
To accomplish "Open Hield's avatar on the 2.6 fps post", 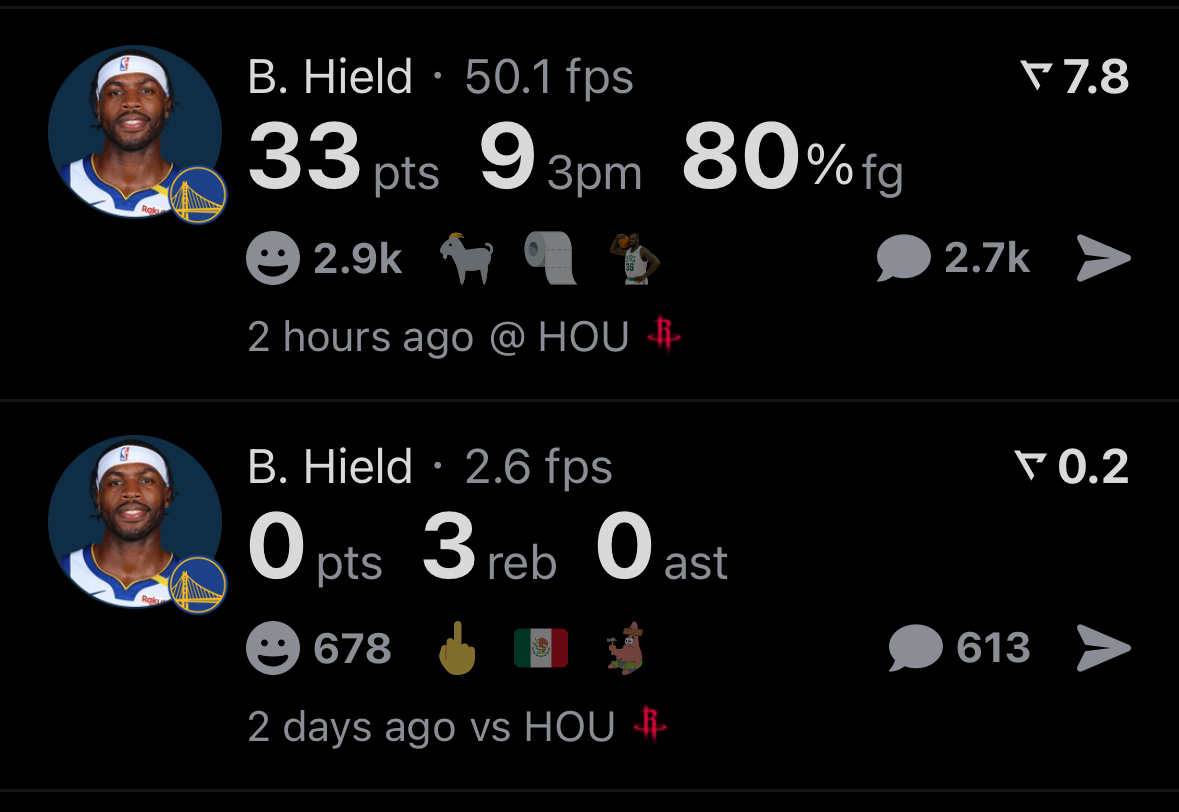I will tap(137, 523).
